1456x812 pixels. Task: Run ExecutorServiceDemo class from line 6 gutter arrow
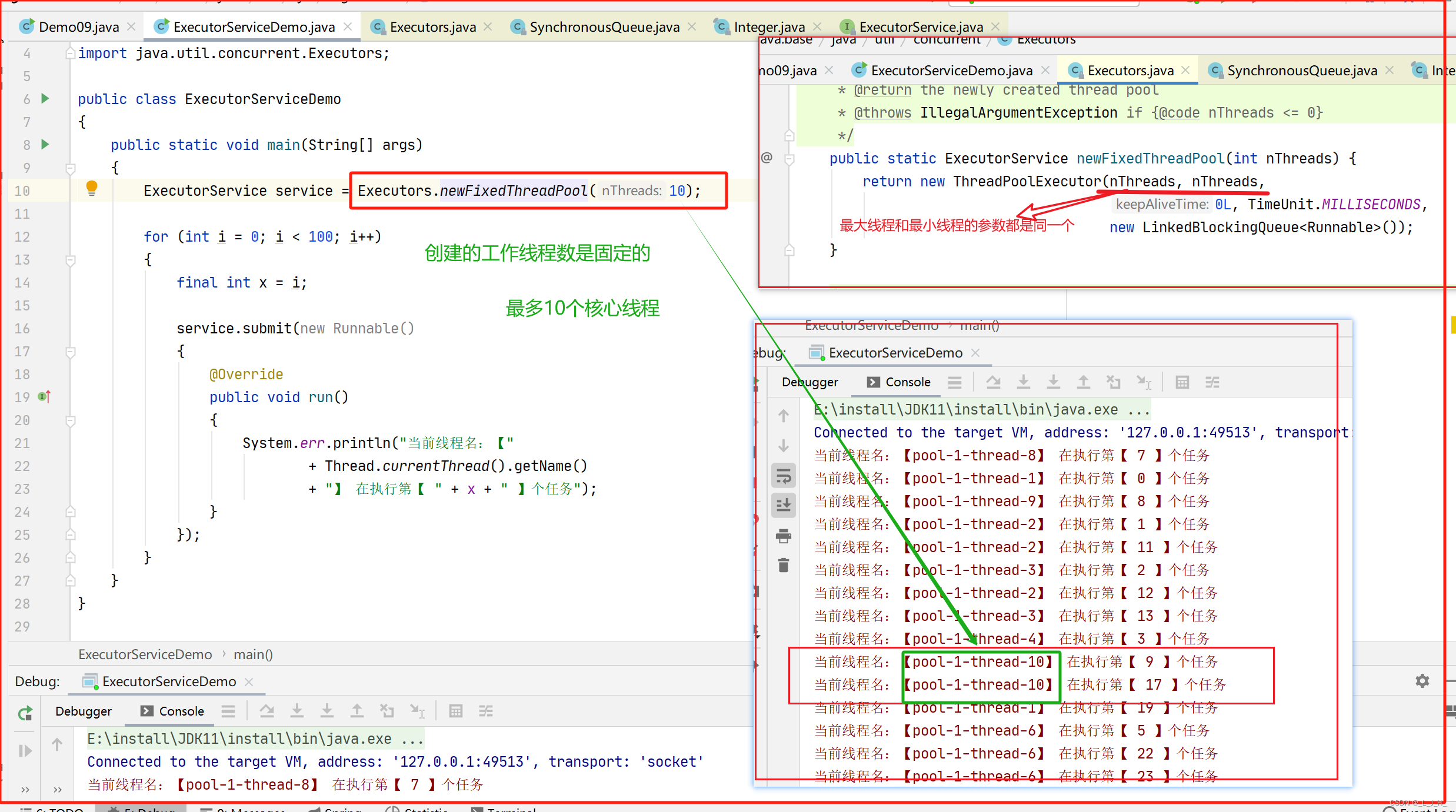(45, 99)
